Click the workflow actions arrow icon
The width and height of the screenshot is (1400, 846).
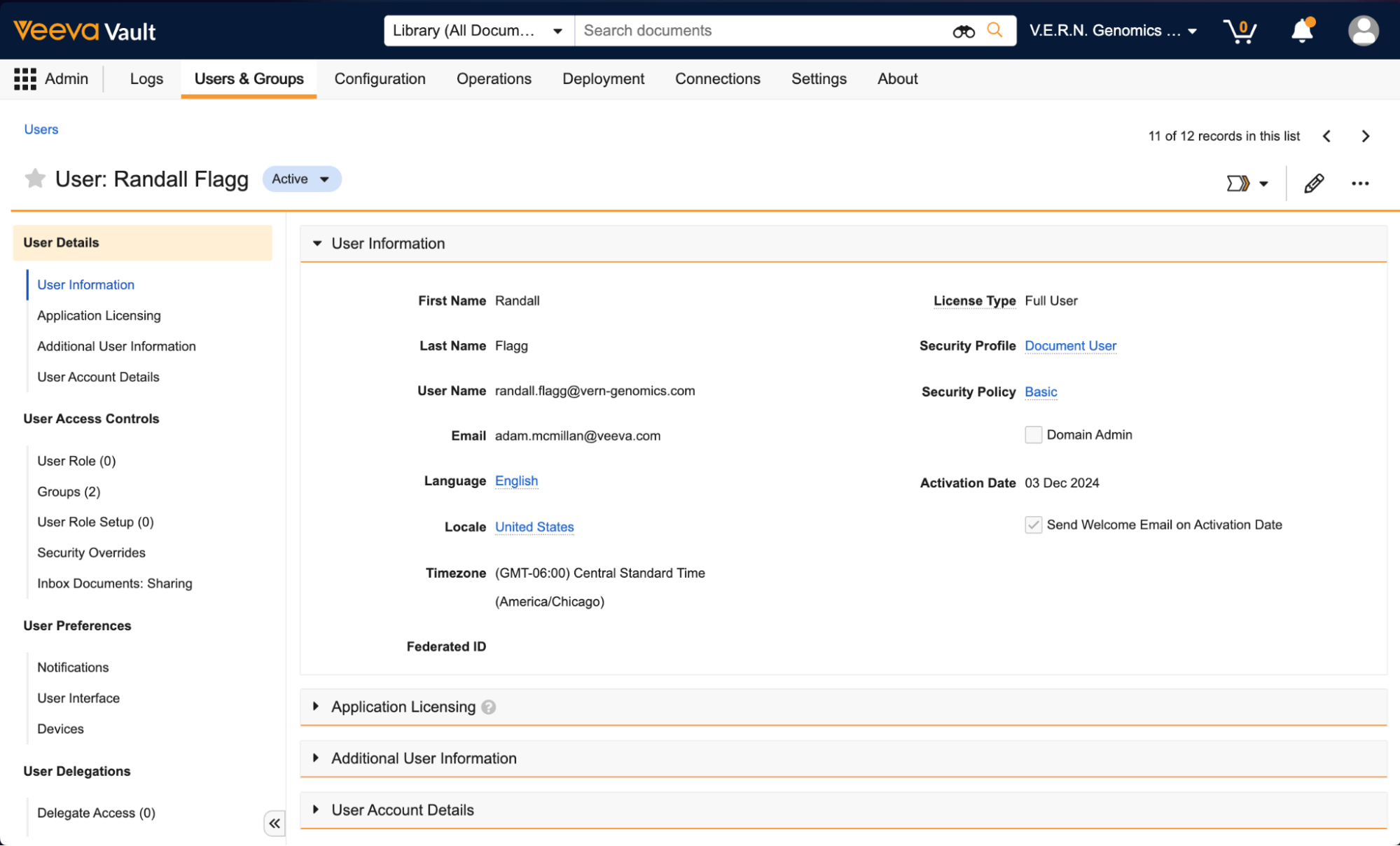point(1238,183)
